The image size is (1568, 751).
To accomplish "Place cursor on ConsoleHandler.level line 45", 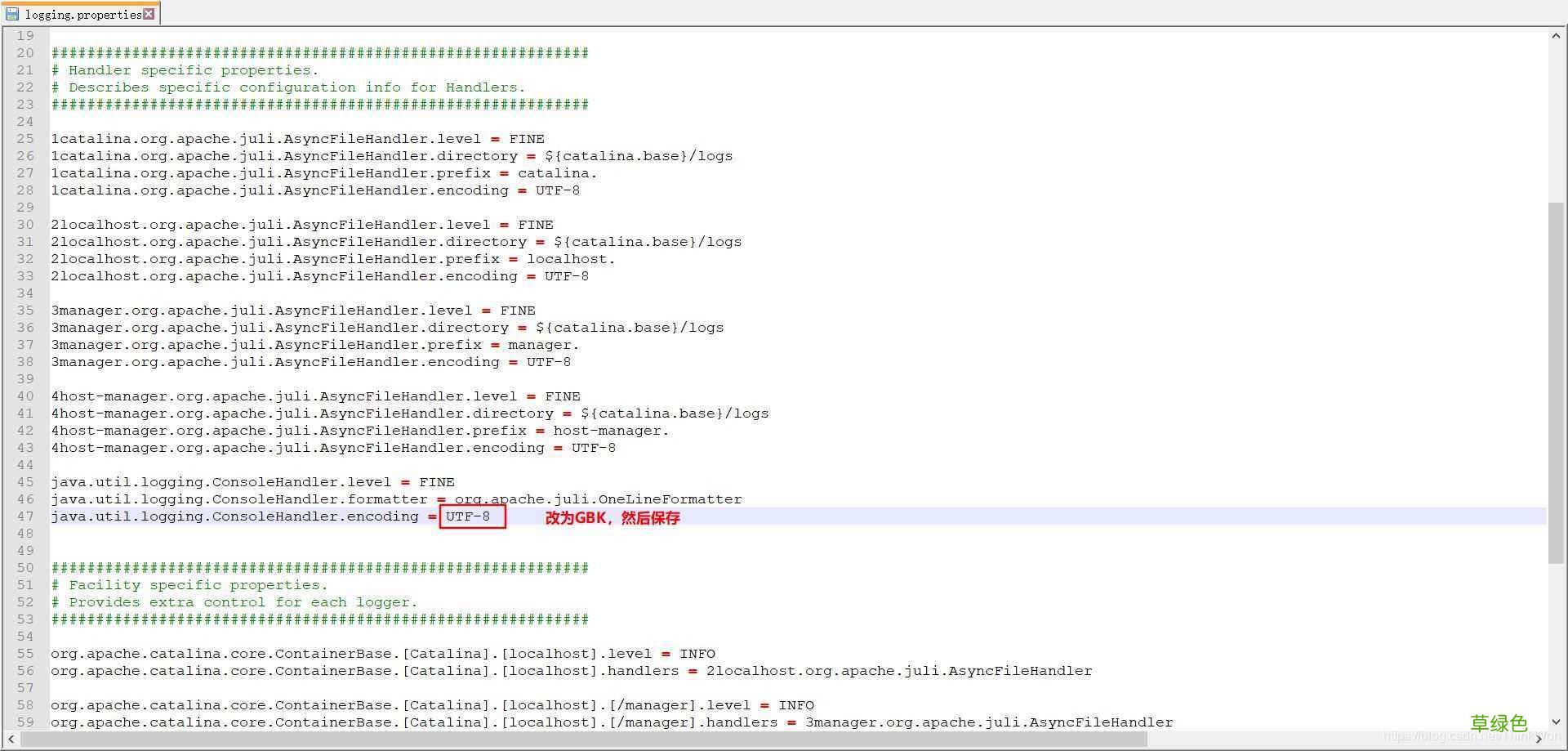I will click(x=252, y=482).
